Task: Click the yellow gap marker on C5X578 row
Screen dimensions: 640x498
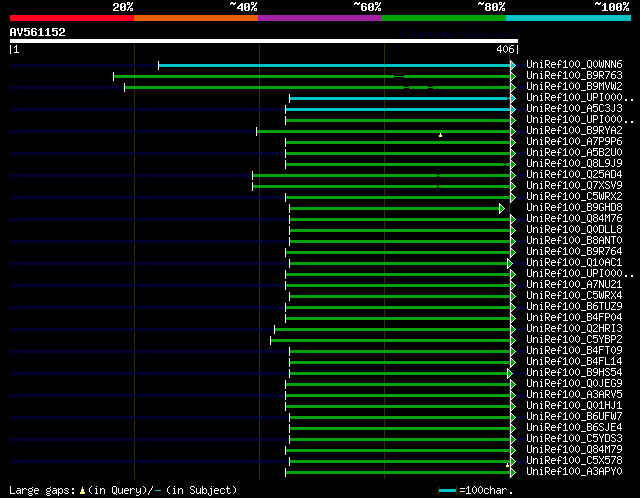Action: point(507,464)
